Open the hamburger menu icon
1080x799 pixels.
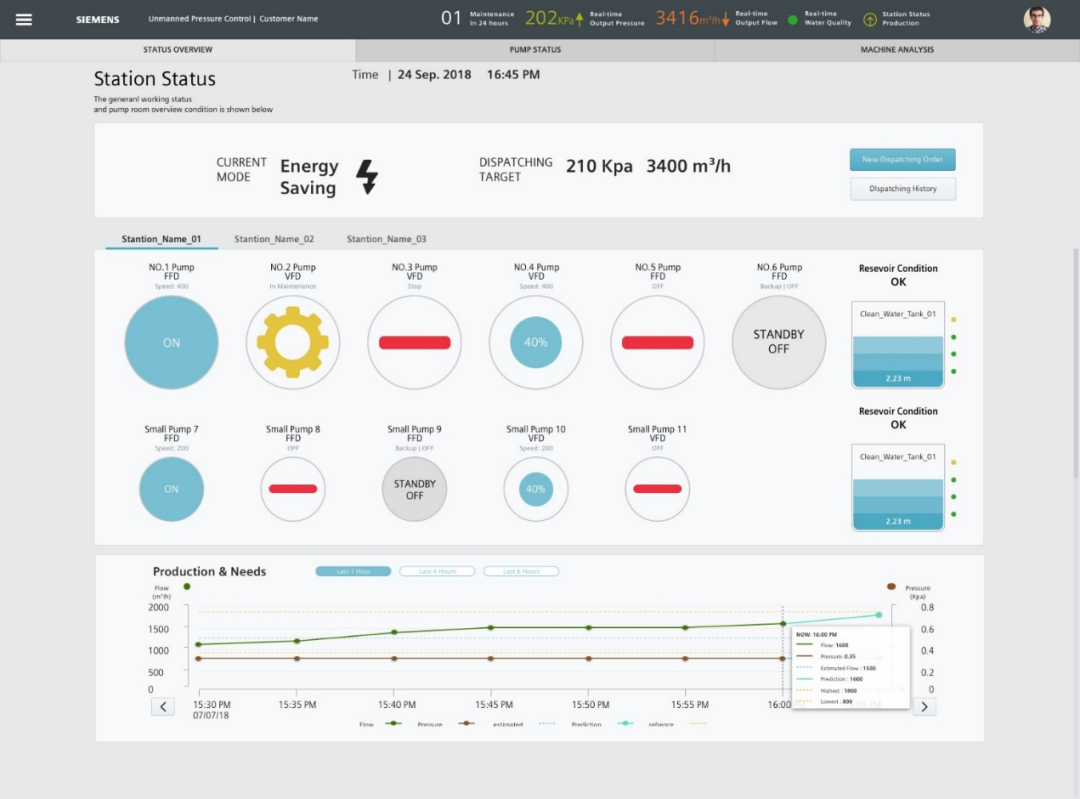click(x=24, y=19)
